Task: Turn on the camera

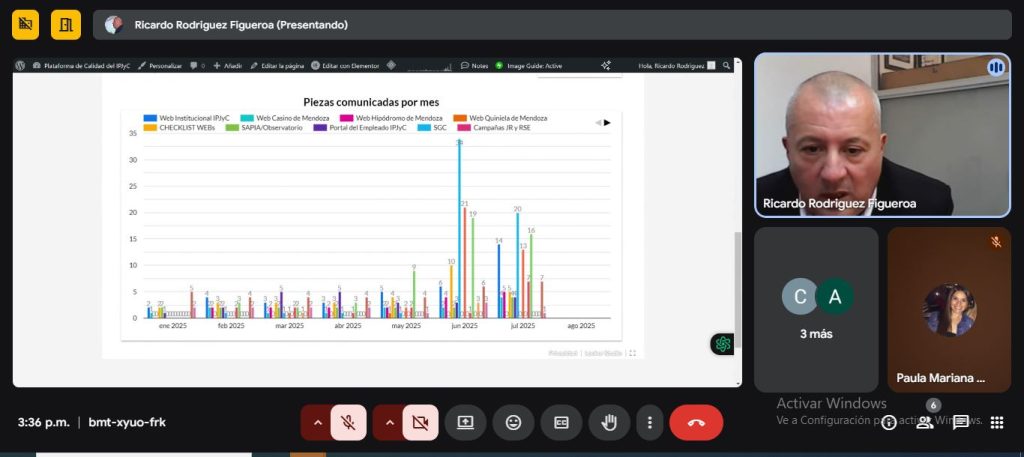Action: click(421, 422)
